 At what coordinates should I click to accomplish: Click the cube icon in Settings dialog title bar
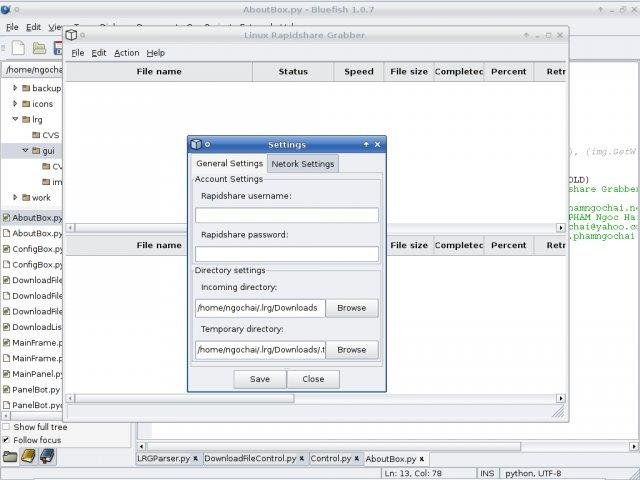click(x=196, y=144)
